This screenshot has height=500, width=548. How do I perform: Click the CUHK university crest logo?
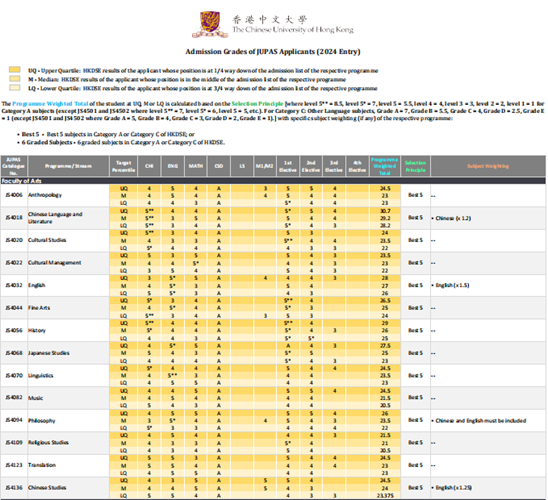point(210,24)
